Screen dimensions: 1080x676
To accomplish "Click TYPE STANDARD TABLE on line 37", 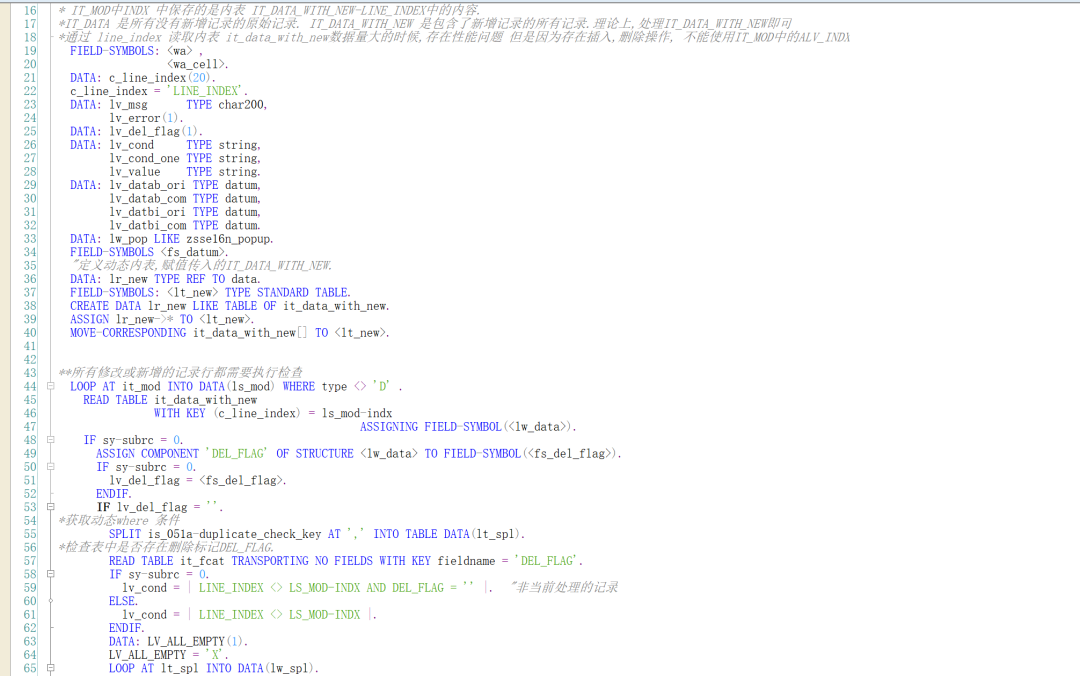I will pyautogui.click(x=286, y=293).
